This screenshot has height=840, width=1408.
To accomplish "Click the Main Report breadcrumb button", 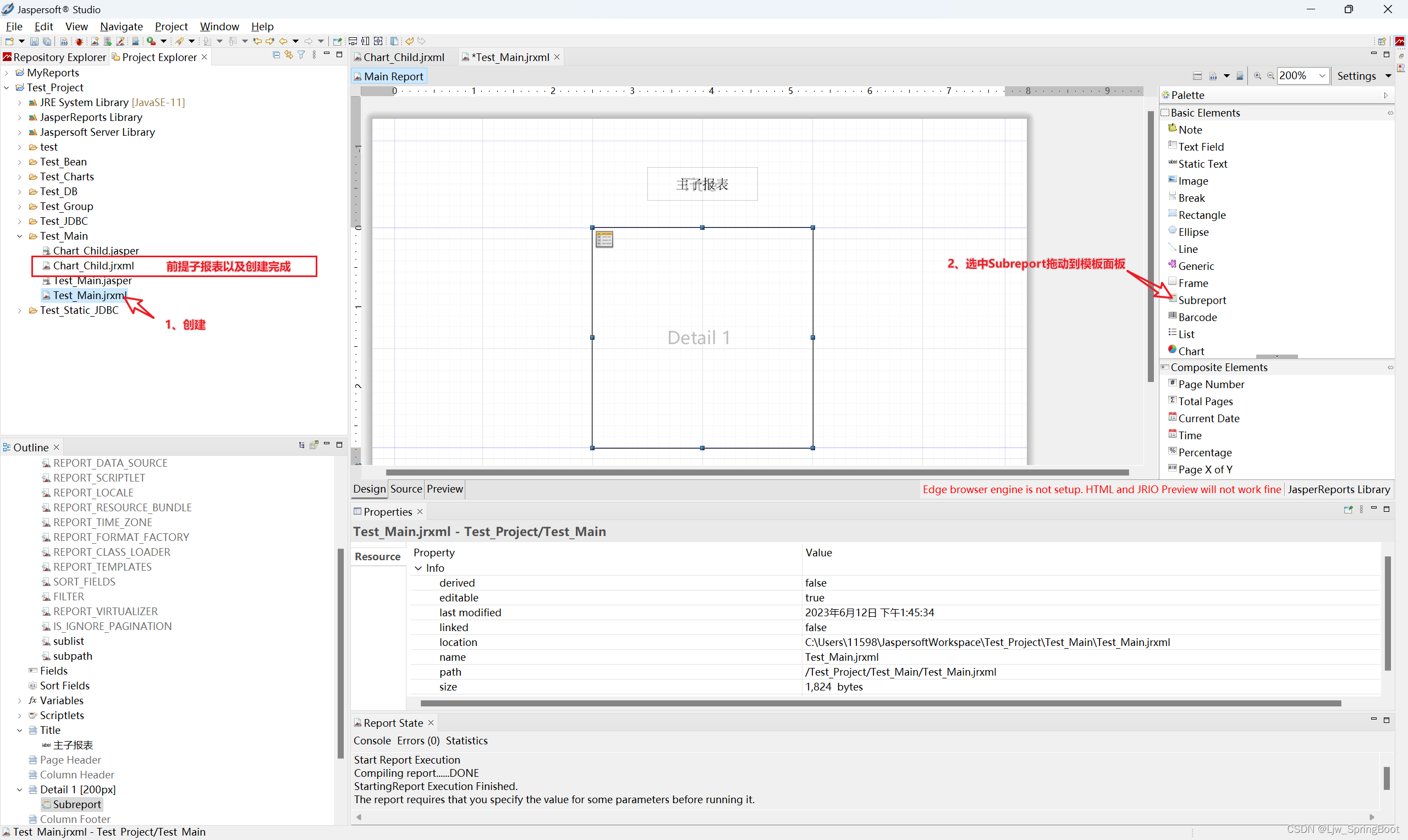I will 388,76.
